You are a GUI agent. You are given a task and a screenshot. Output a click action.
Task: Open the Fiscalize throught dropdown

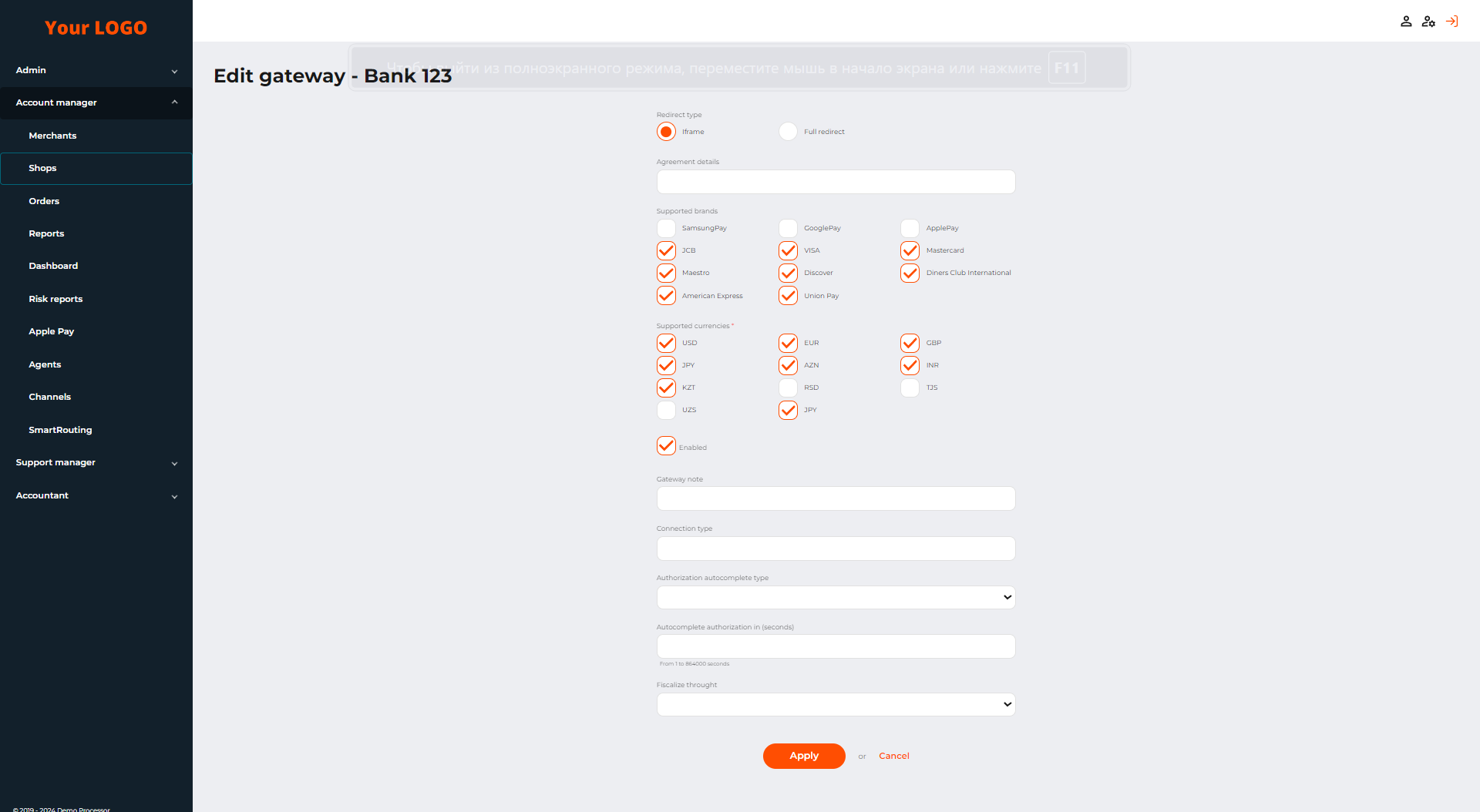click(x=836, y=704)
